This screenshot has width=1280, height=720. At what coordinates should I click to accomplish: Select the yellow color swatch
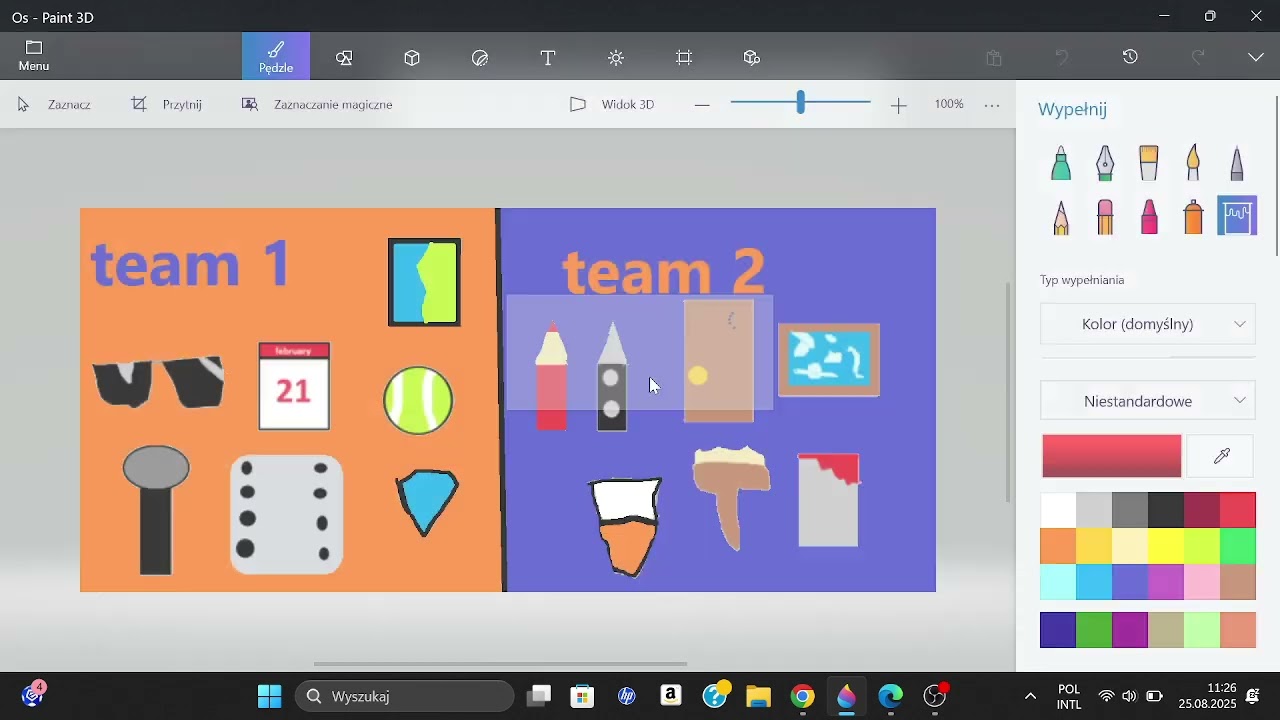pyautogui.click(x=1166, y=546)
